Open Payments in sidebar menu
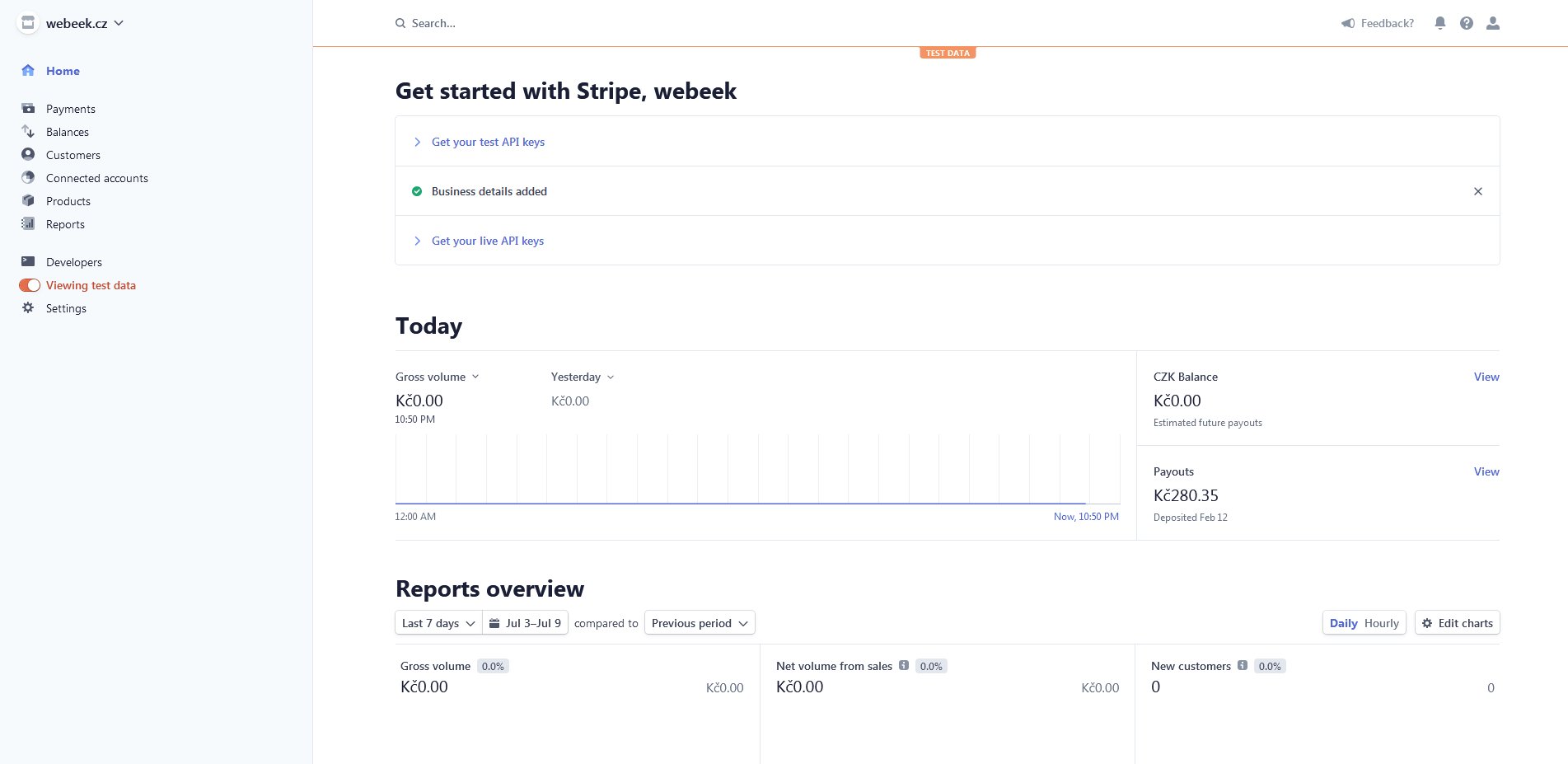Image resolution: width=1568 pixels, height=764 pixels. [71, 109]
